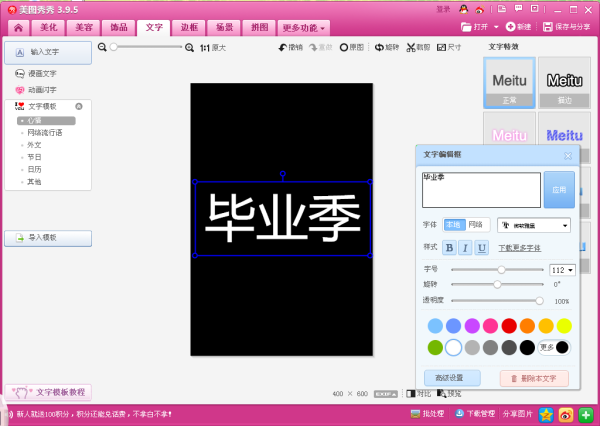Collapse the 文字模板 section arrow
This screenshot has width=600, height=426.
click(x=79, y=106)
